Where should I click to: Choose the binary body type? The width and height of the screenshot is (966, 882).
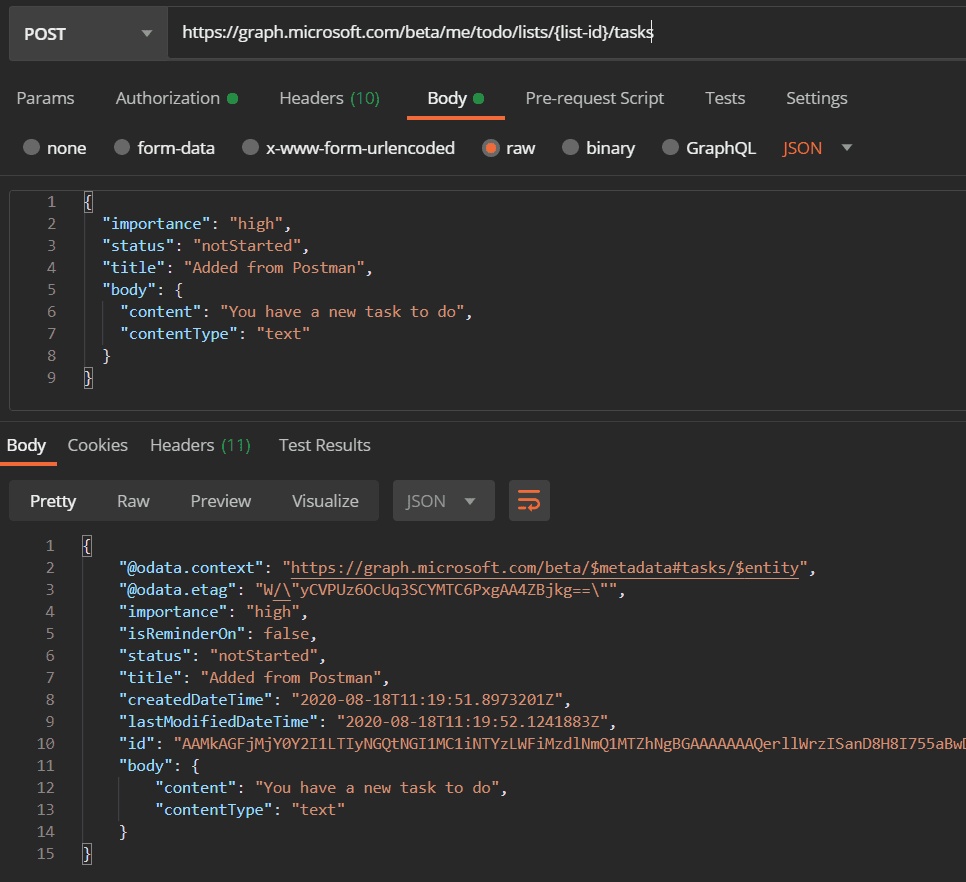pos(570,147)
